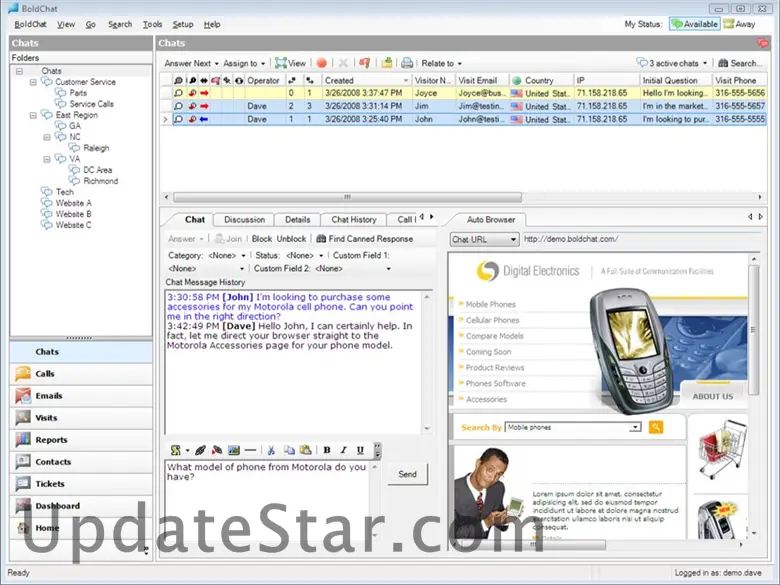Toggle italic formatting in message editor
780x585 pixels.
[x=343, y=450]
